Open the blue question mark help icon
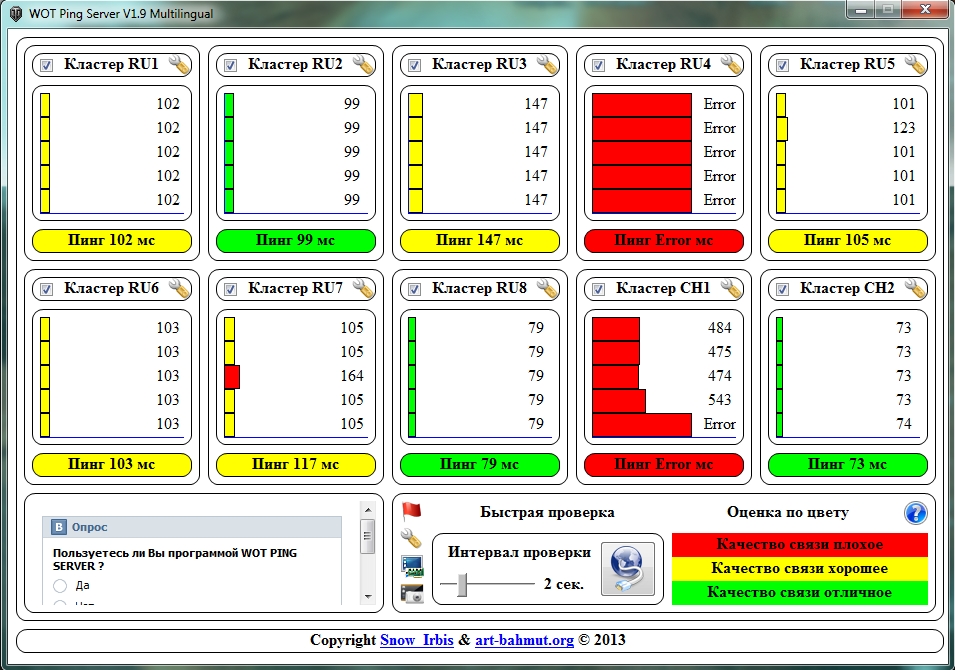 click(x=915, y=513)
